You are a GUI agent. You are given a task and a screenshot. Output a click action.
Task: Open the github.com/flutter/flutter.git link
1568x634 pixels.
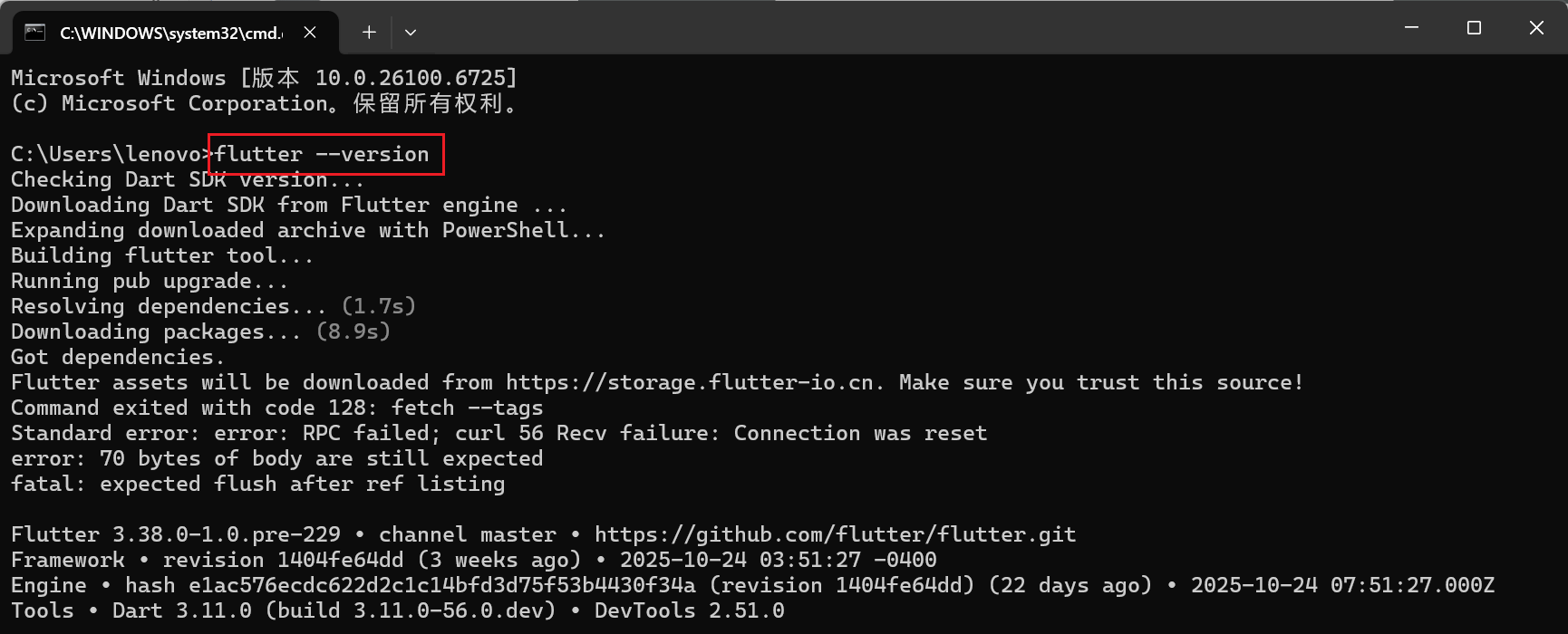[x=834, y=533]
